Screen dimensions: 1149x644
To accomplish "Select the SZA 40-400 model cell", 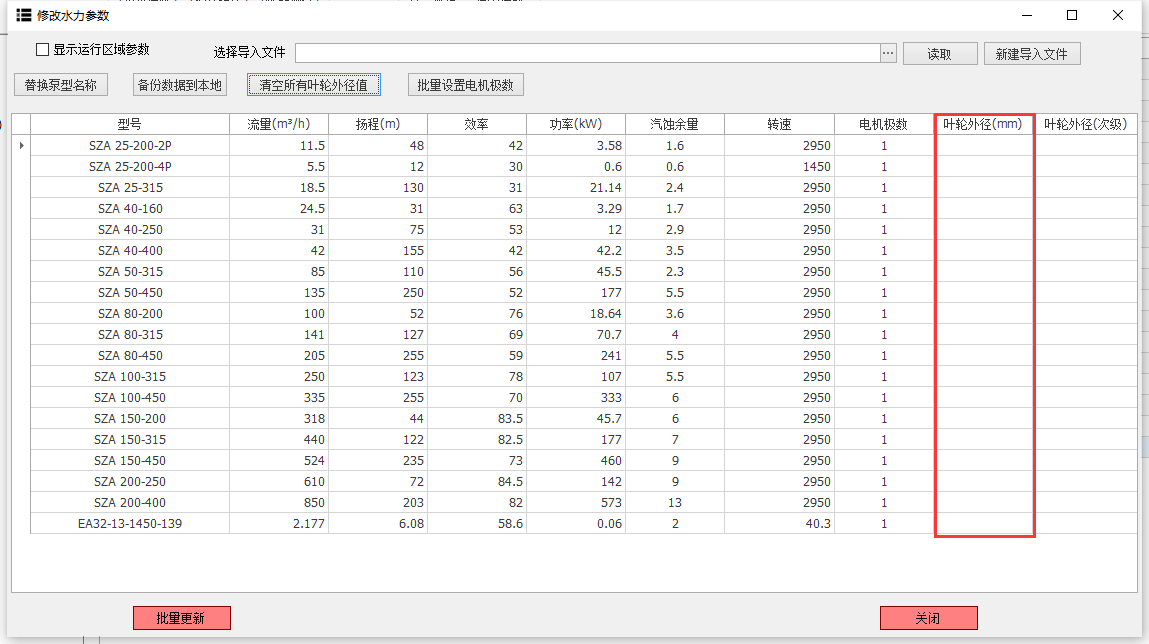I will [x=130, y=251].
